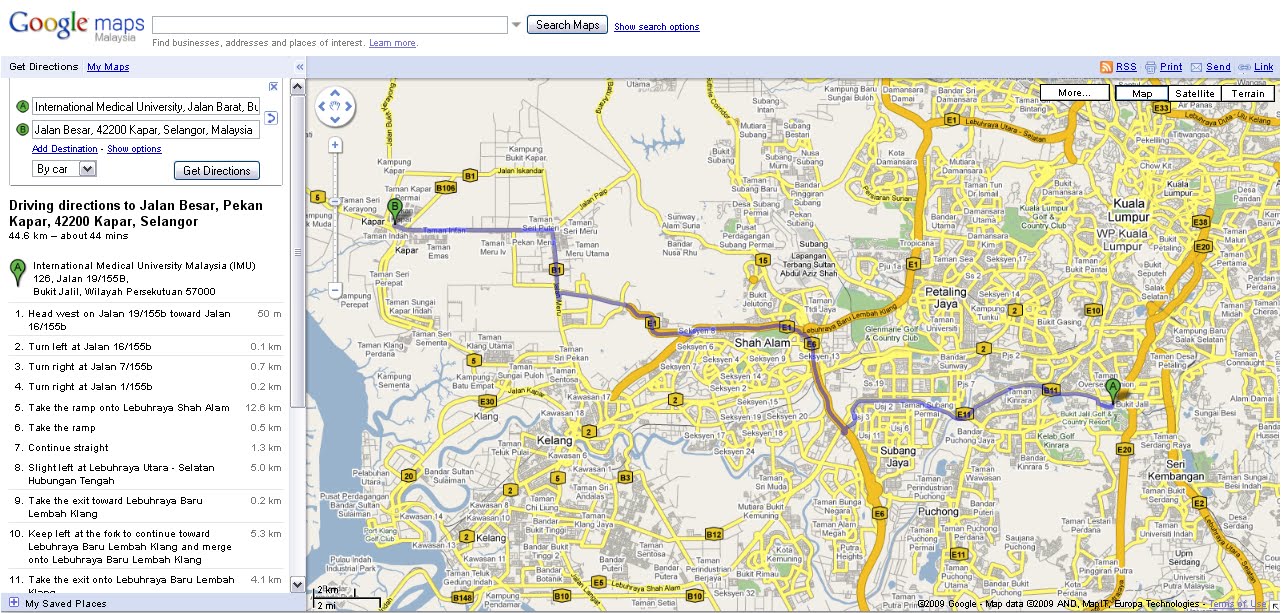Select step 5 ramp onto Lebuhraya Shah Alam
The image size is (1281, 613).
pos(146,408)
